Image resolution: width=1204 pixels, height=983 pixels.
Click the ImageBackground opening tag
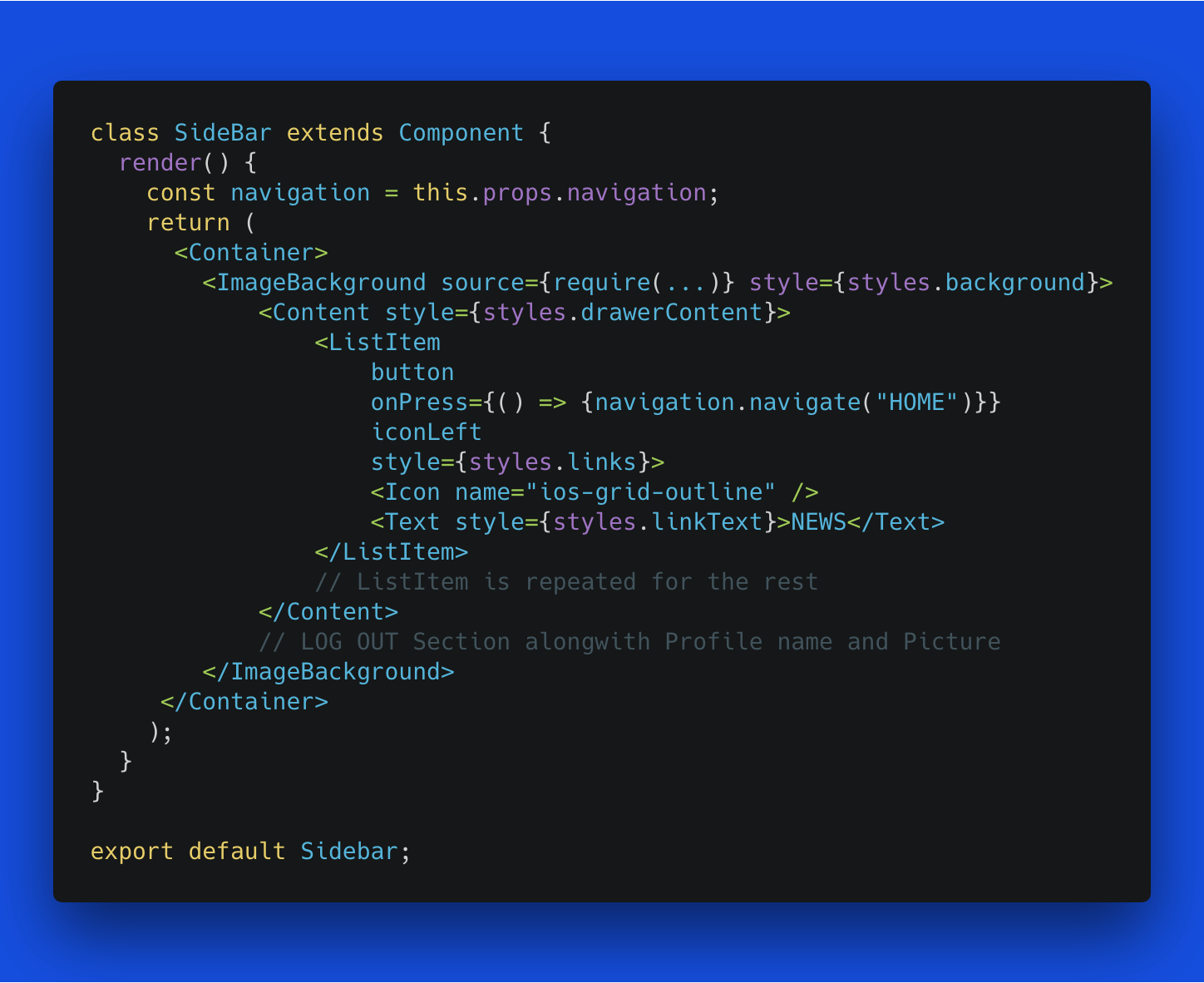(x=314, y=283)
